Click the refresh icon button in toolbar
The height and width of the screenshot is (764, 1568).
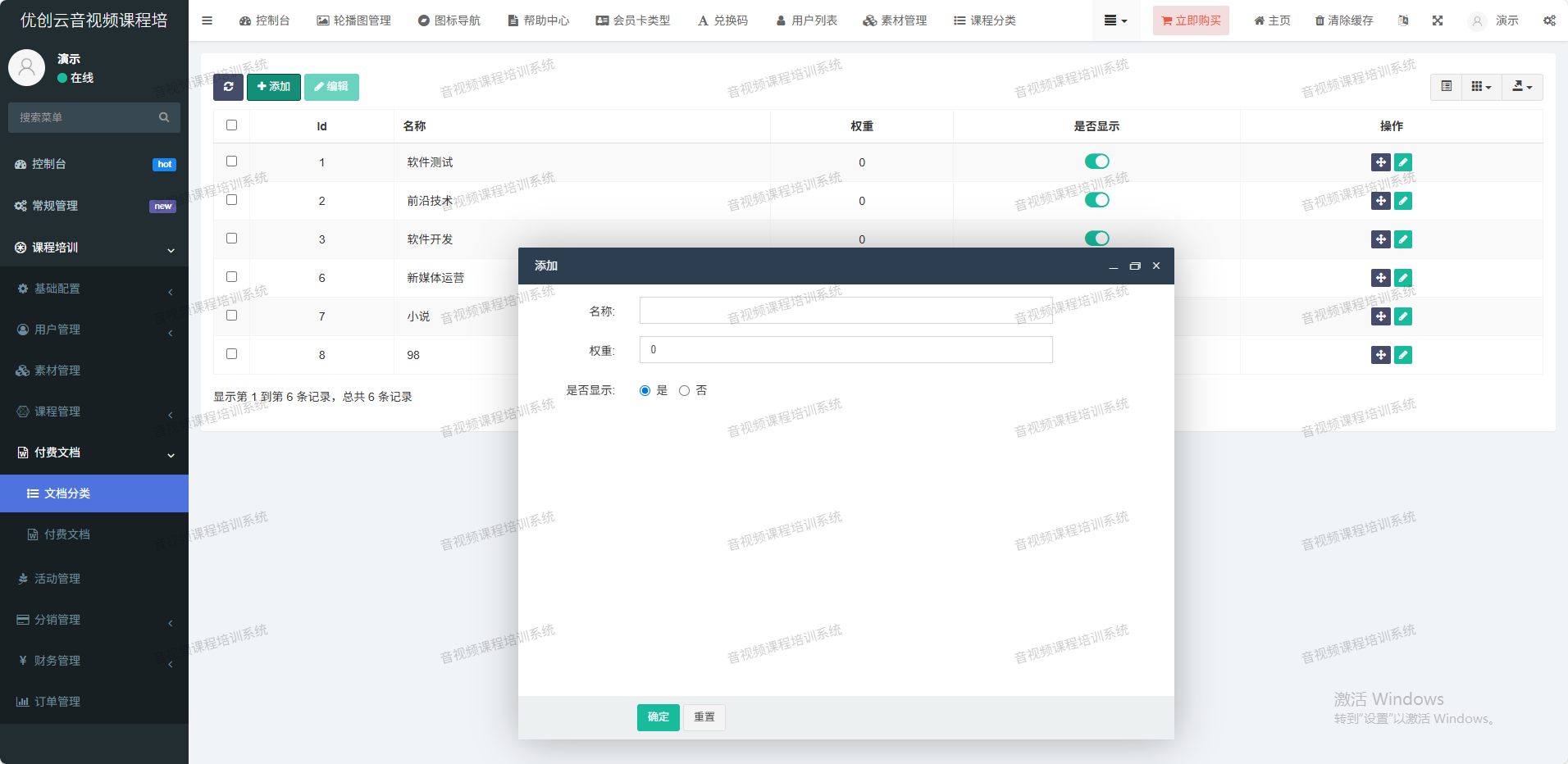pos(228,87)
